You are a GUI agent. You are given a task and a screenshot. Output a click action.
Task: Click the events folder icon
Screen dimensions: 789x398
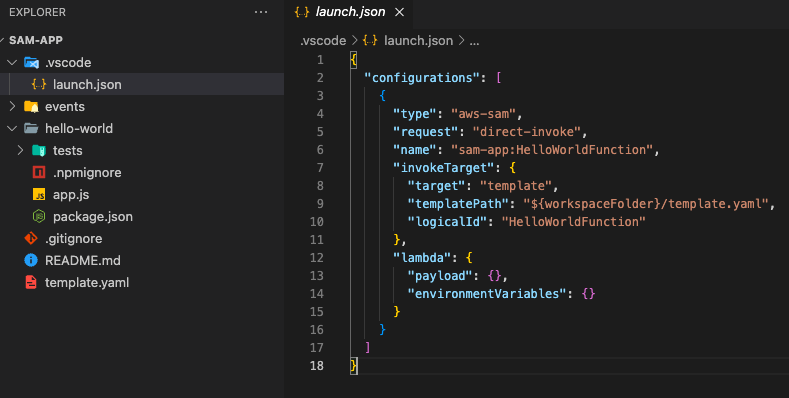coord(31,107)
